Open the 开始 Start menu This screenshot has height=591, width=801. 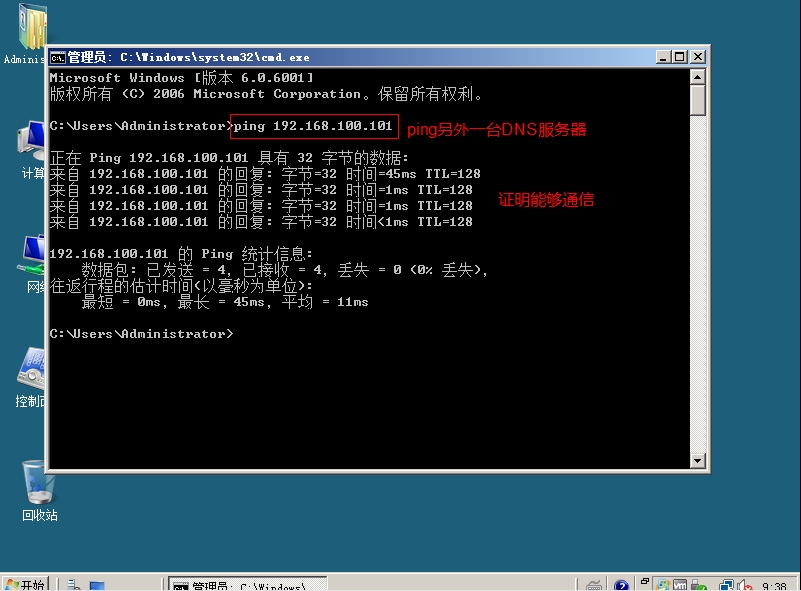26,584
